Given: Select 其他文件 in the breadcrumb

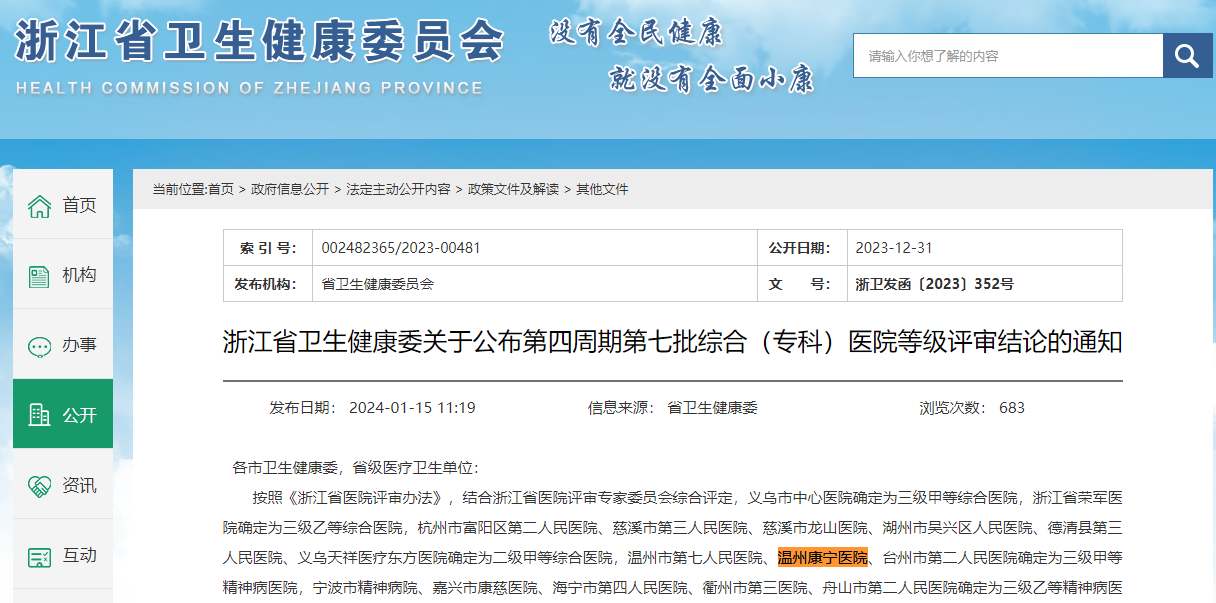Looking at the screenshot, I should (602, 189).
